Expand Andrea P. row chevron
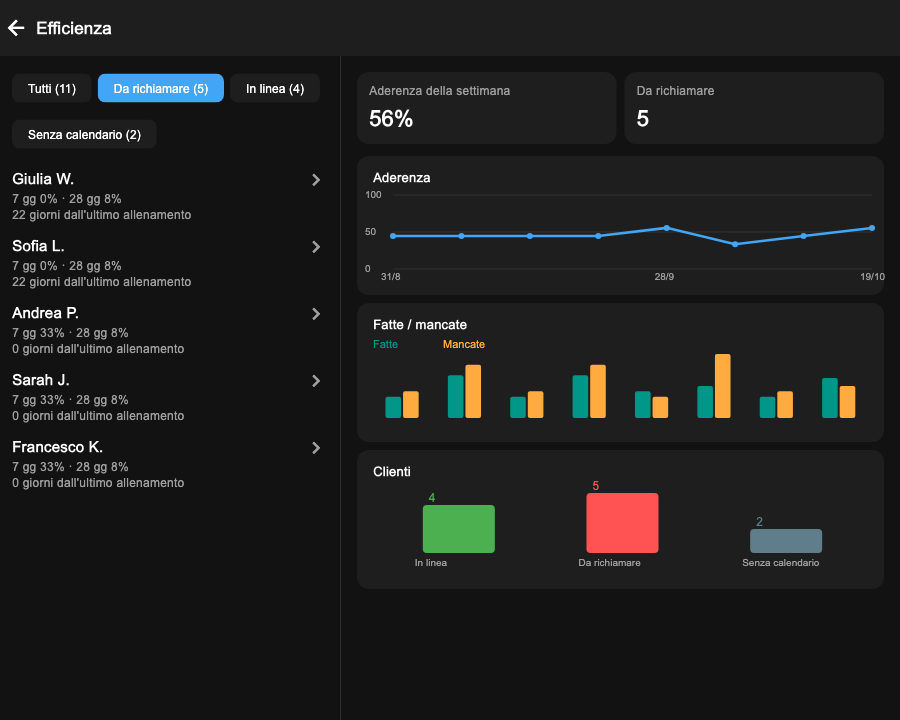Viewport: 900px width, 720px height. click(316, 314)
